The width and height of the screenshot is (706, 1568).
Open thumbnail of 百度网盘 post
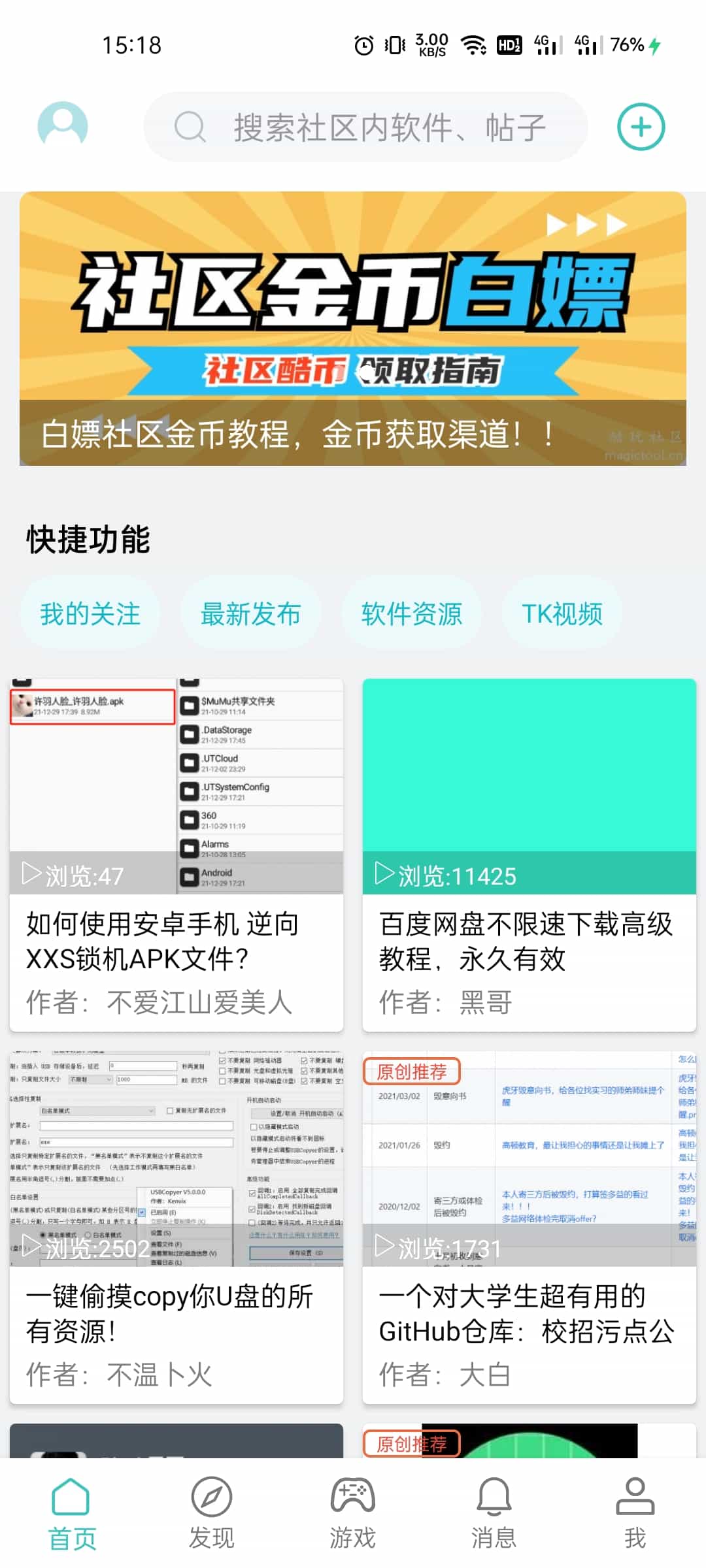coord(529,786)
